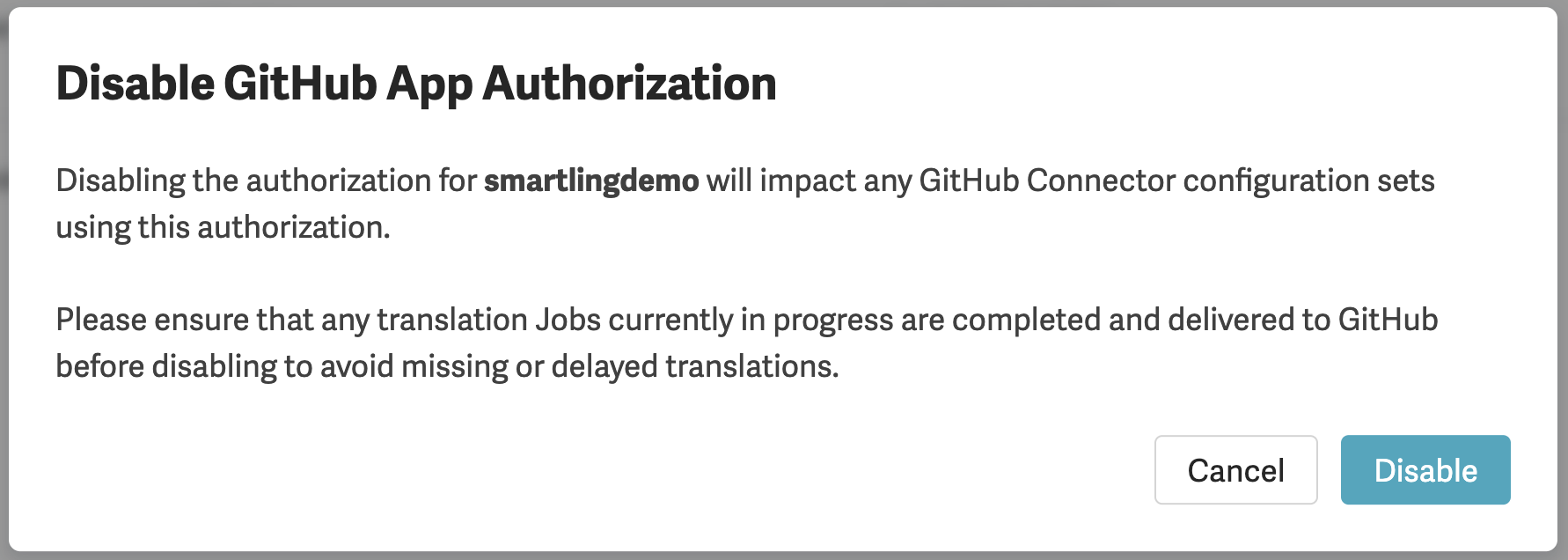Image resolution: width=1568 pixels, height=560 pixels.
Task: Click the Disable button
Action: pos(1425,470)
